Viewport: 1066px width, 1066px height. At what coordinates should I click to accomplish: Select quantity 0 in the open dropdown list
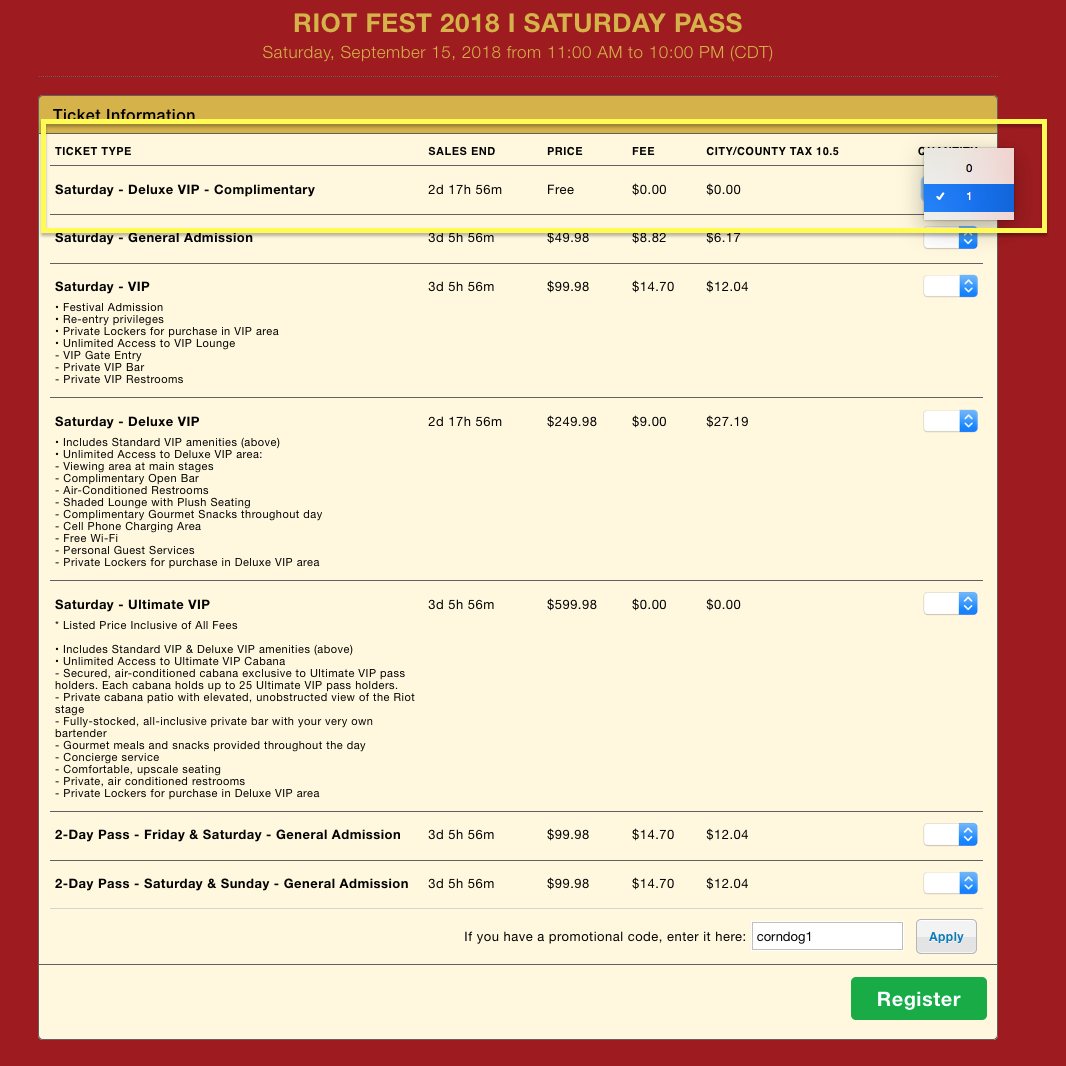(968, 168)
